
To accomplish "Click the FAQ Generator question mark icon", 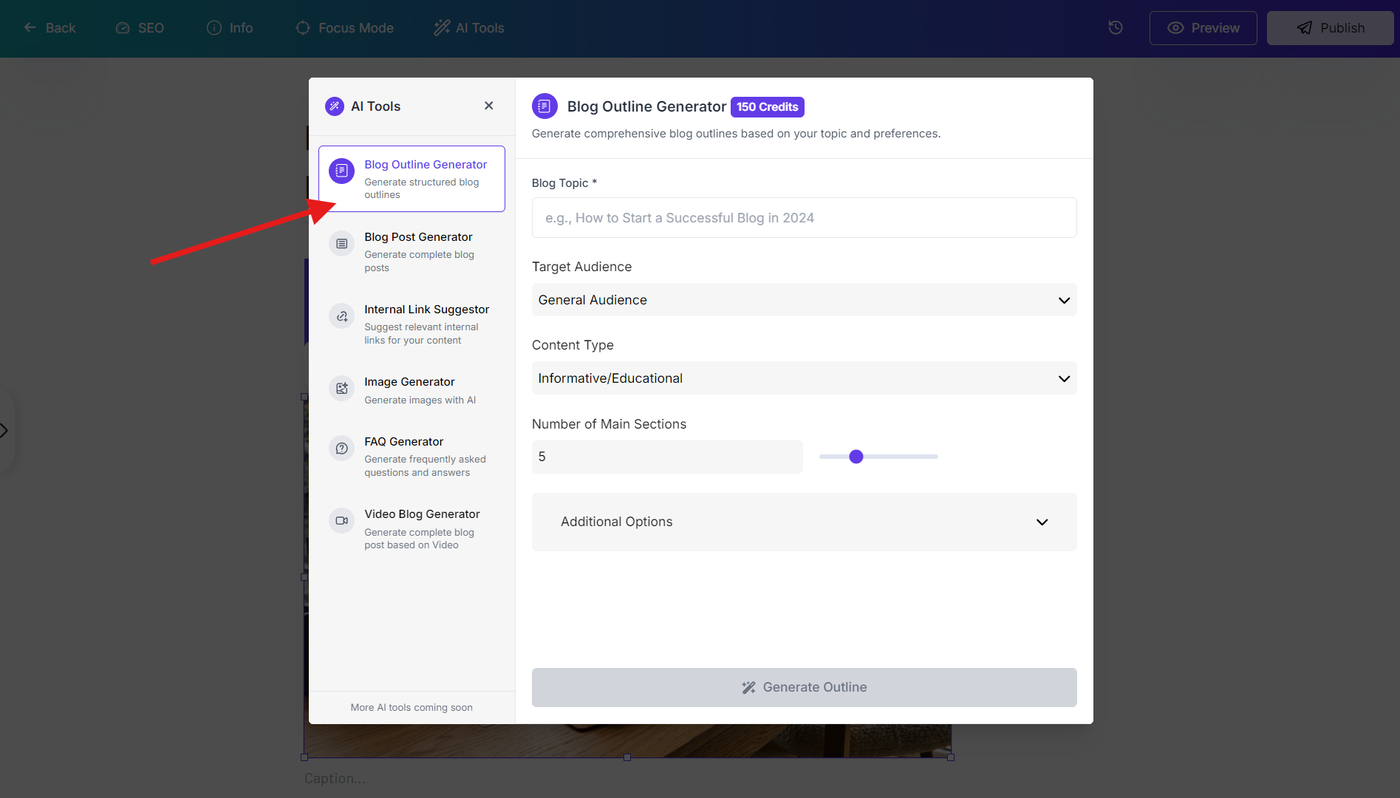I will click(342, 448).
